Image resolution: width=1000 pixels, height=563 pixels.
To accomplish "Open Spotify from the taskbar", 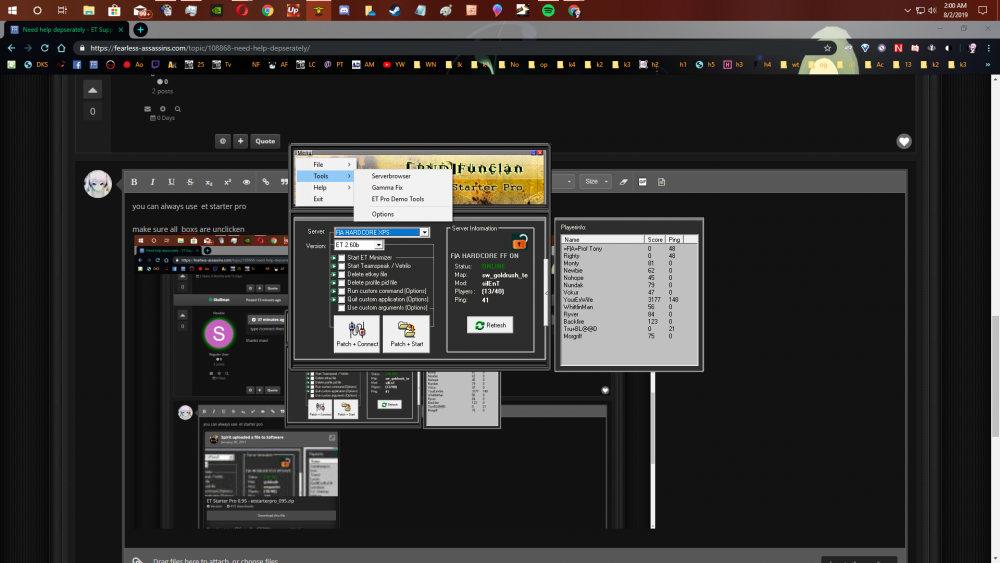I will click(548, 10).
